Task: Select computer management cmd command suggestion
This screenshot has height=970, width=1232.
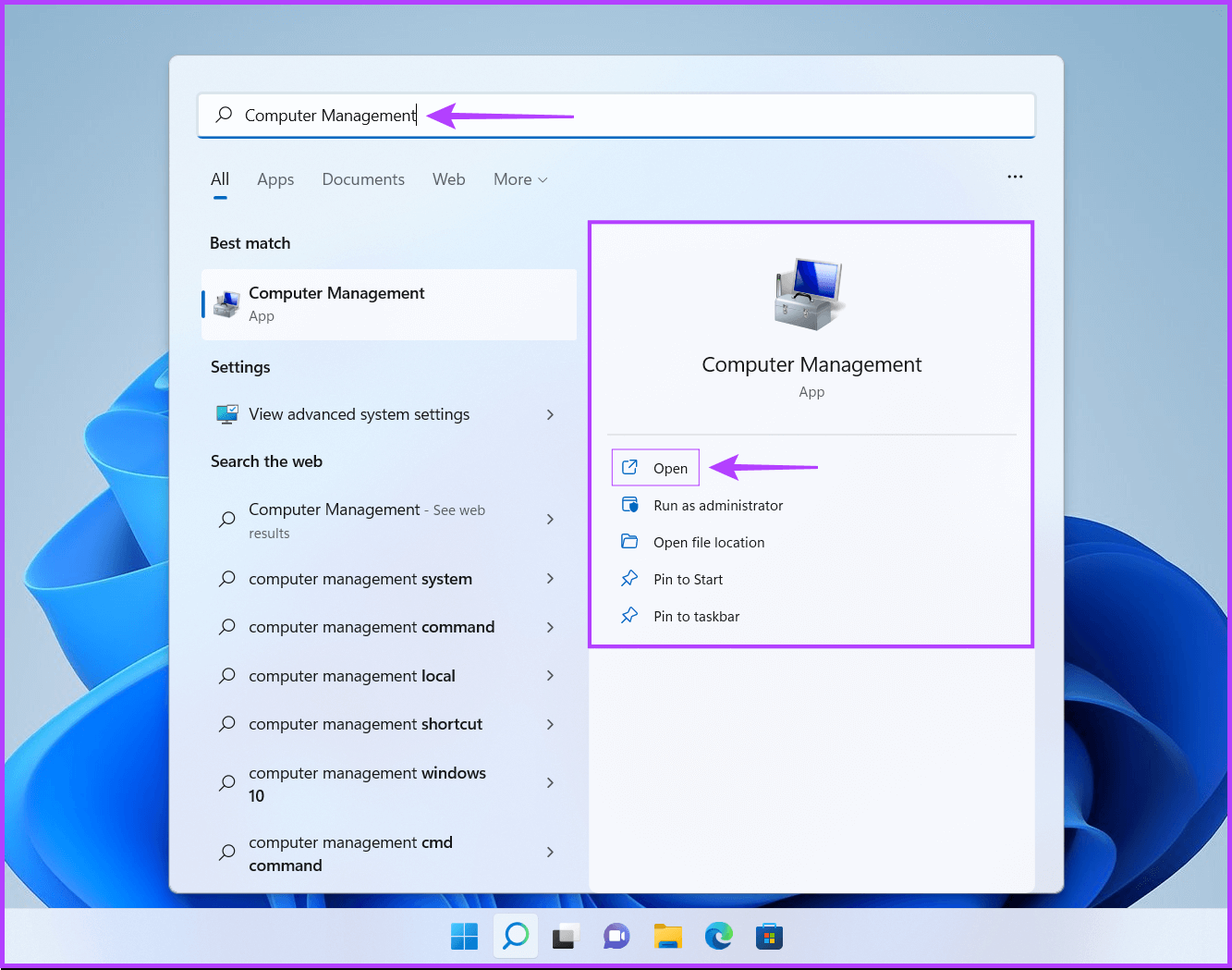Action: [389, 853]
